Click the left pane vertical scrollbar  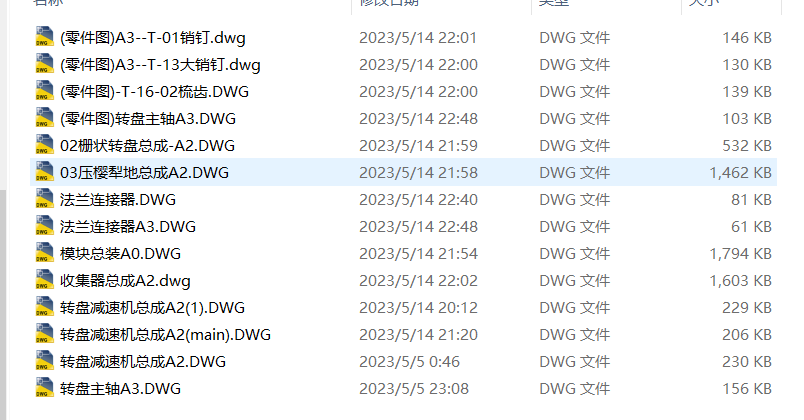[3, 305]
